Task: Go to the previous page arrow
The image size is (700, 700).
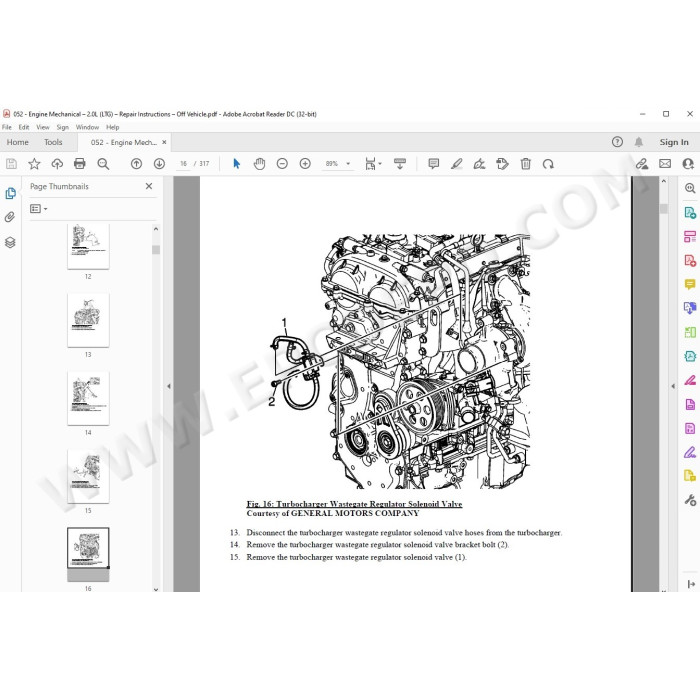Action: click(136, 164)
